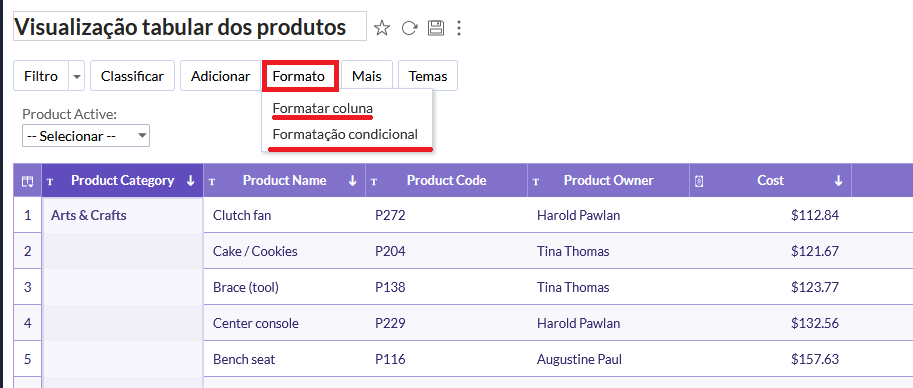
Task: Choose Formatação condicional from menu
Action: tap(345, 135)
